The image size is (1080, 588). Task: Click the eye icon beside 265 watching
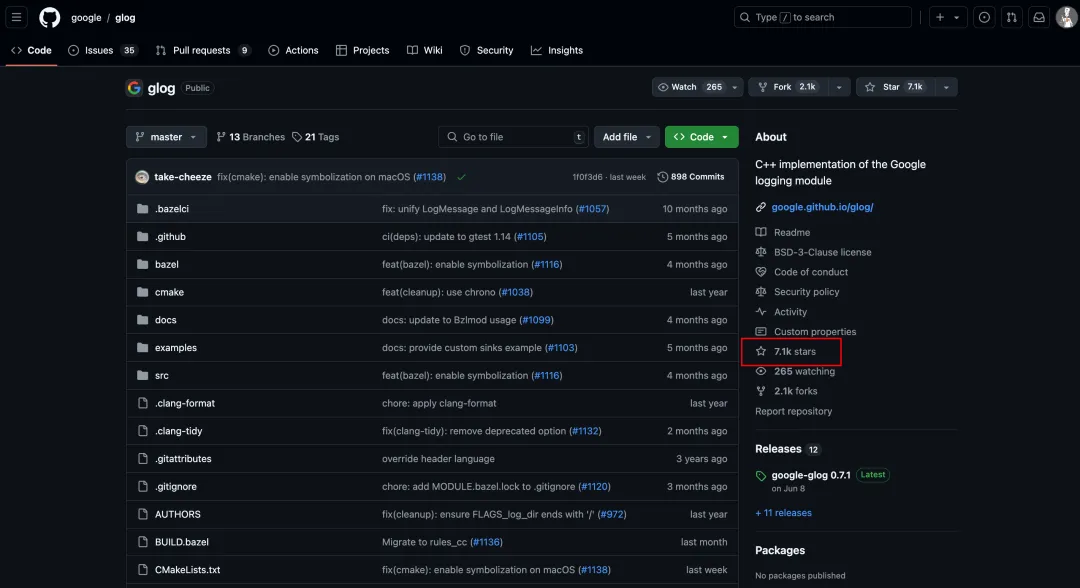click(760, 371)
